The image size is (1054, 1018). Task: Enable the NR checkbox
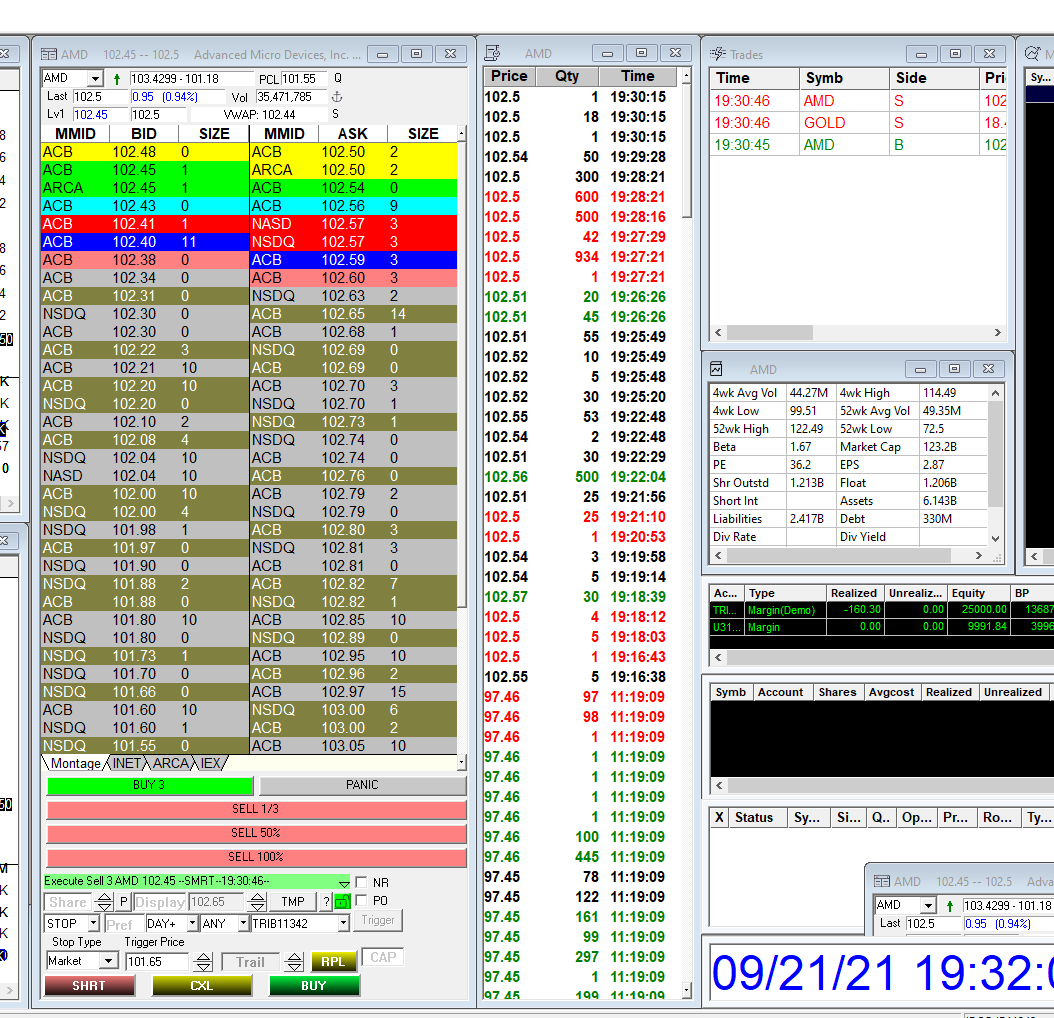coord(361,882)
